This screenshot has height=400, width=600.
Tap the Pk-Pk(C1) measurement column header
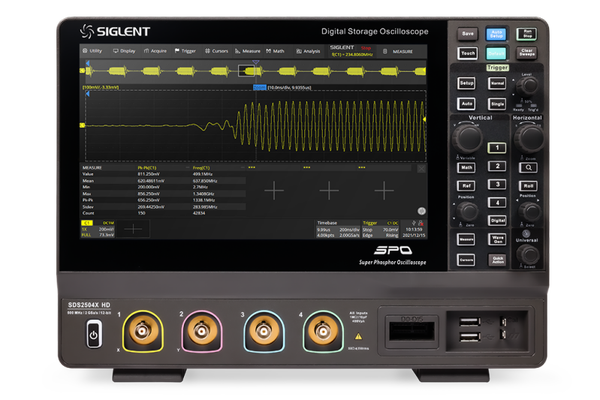tap(147, 168)
